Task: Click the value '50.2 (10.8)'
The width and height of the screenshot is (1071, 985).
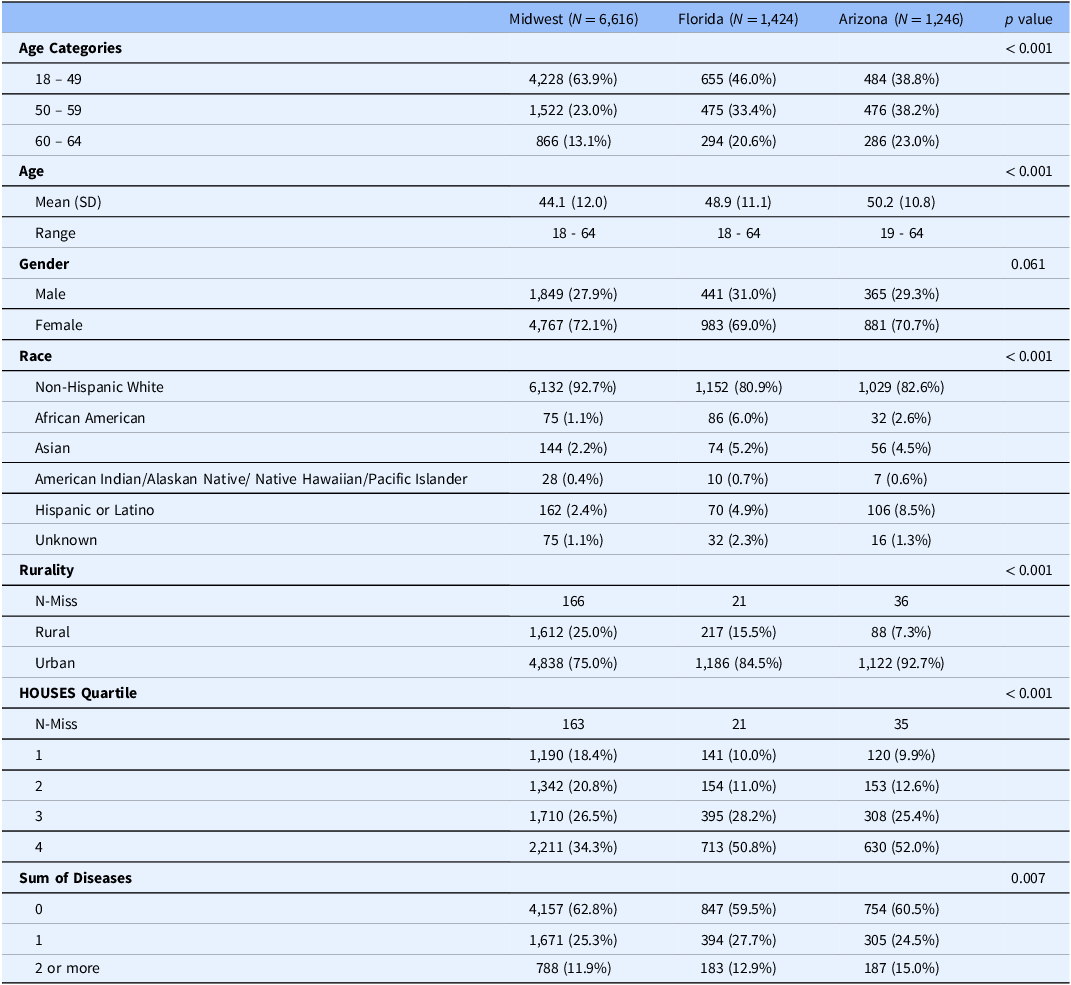Action: coord(901,202)
